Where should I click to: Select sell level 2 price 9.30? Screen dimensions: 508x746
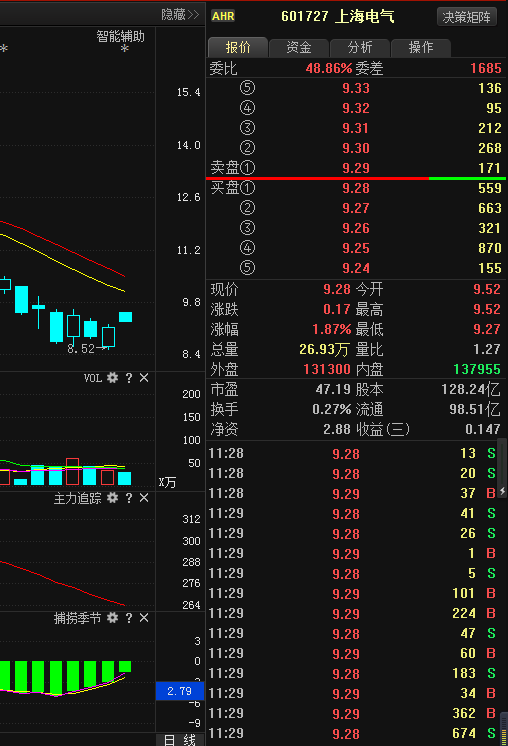(x=356, y=148)
